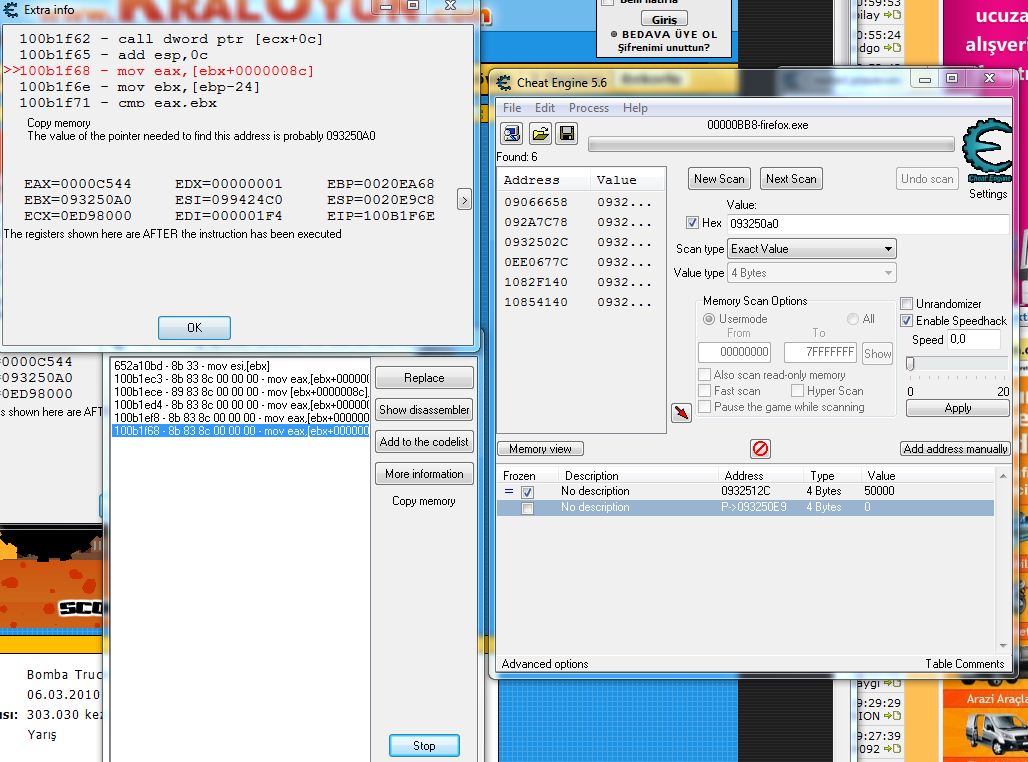Click the Show disassembler button
This screenshot has width=1028, height=762.
click(424, 410)
